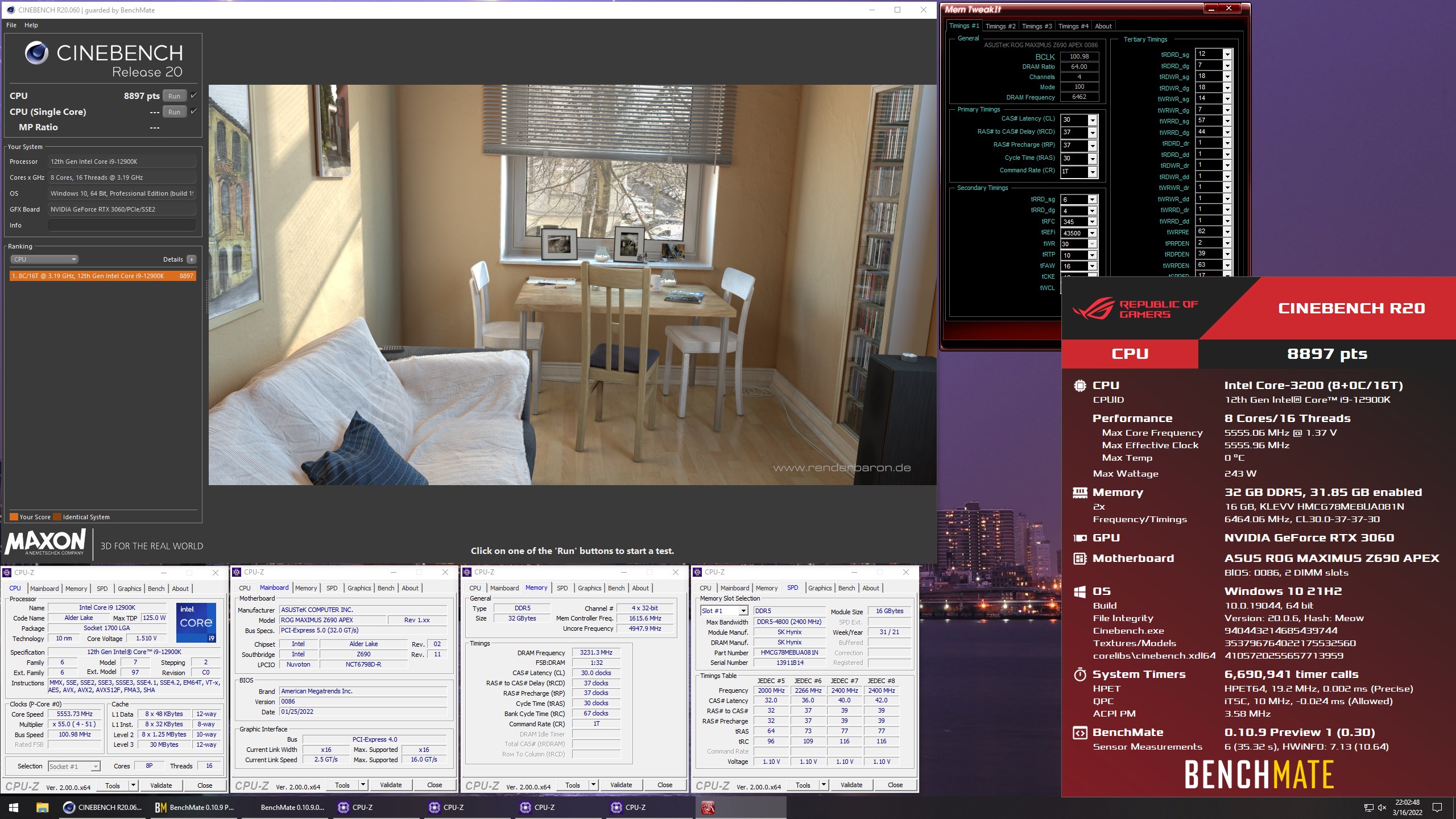This screenshot has width=1456, height=819.
Task: Click Validate in the Mainboard CPU-Z window
Action: click(391, 785)
